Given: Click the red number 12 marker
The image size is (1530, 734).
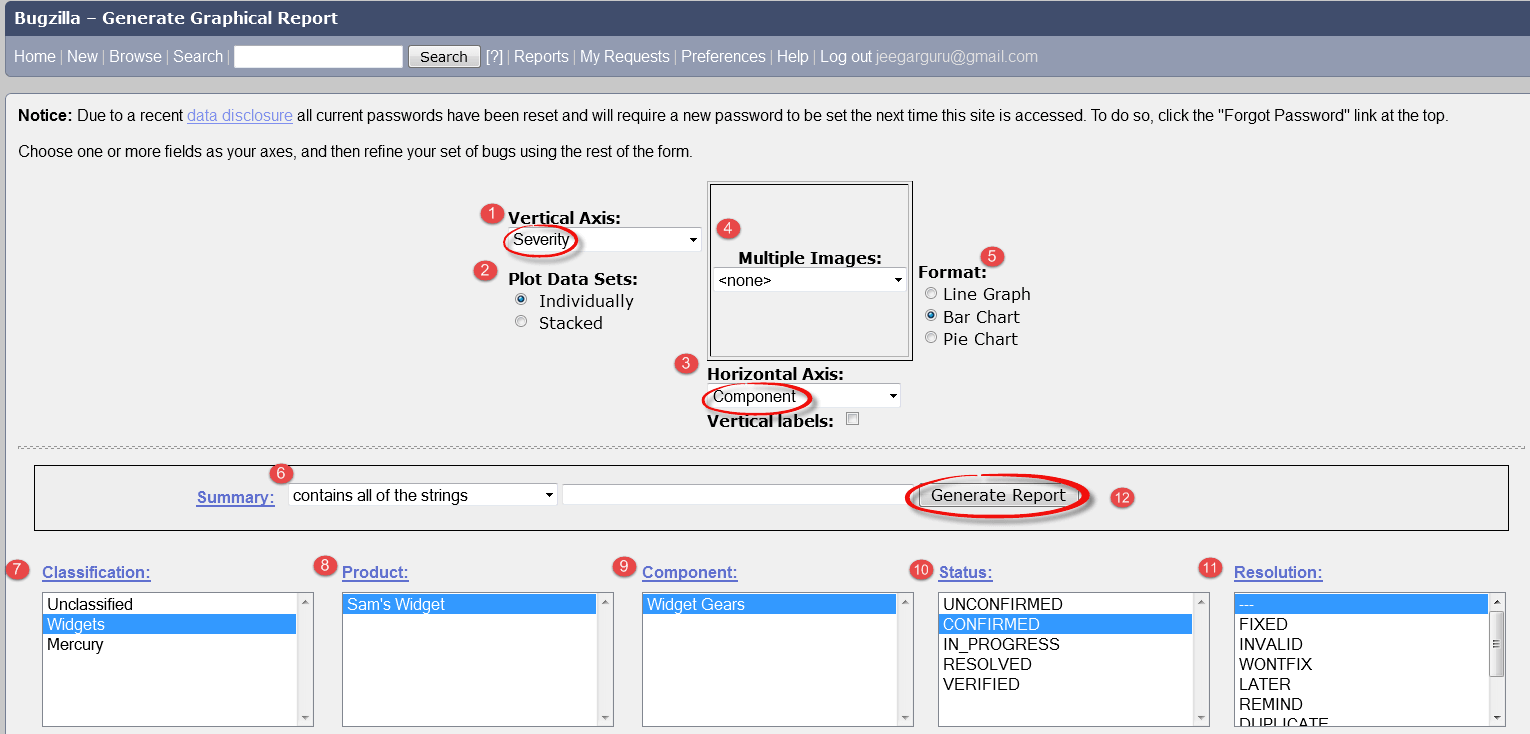Looking at the screenshot, I should point(1122,497).
